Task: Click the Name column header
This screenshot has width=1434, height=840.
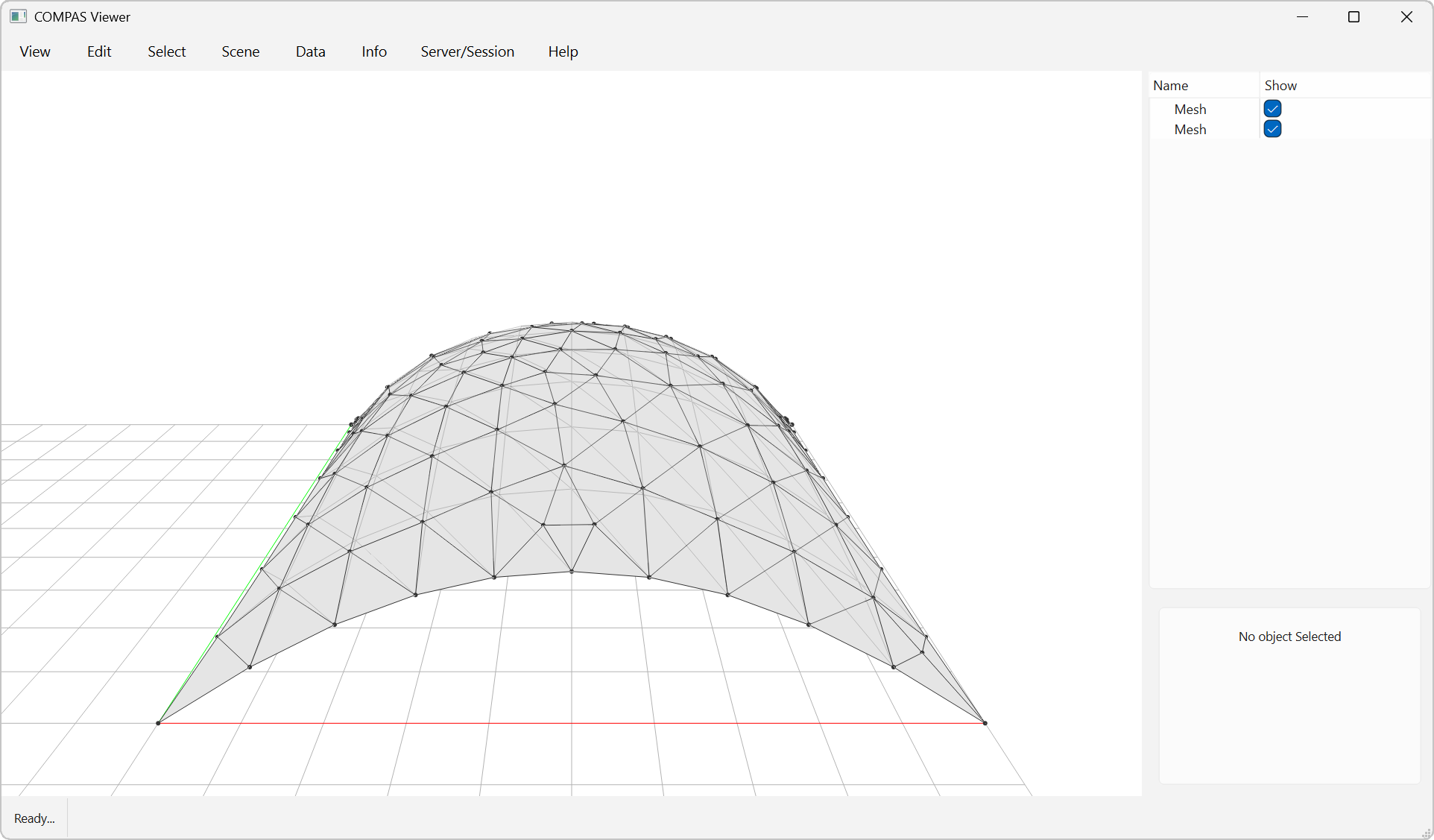Action: pos(1170,86)
